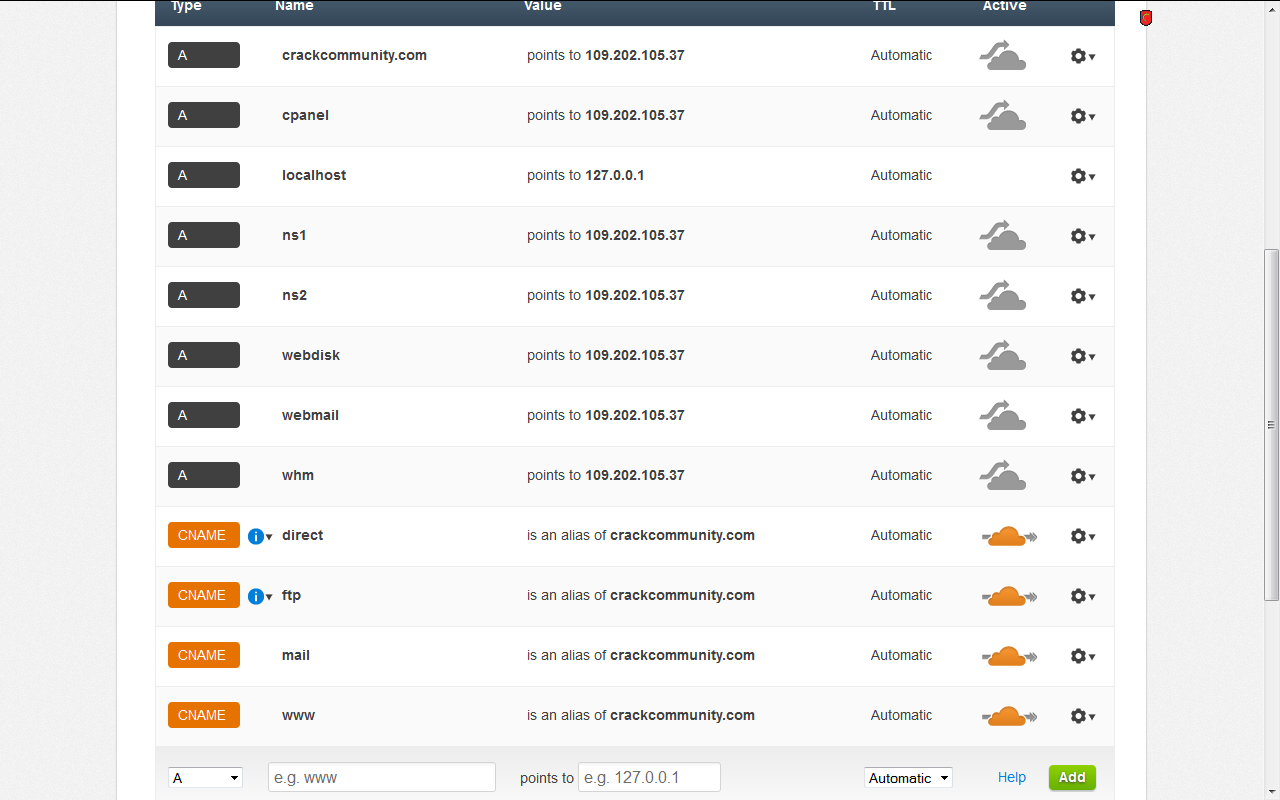Toggle CloudFlare cloud for ns2 record
1280x800 pixels.
pos(1002,296)
